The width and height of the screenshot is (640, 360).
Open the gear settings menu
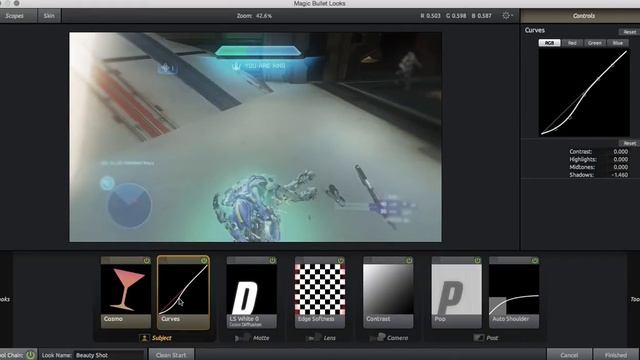pyautogui.click(x=507, y=16)
